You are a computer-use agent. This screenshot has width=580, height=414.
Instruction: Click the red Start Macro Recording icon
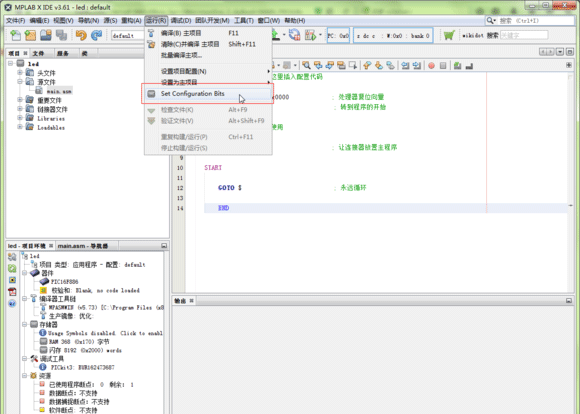tap(431, 65)
